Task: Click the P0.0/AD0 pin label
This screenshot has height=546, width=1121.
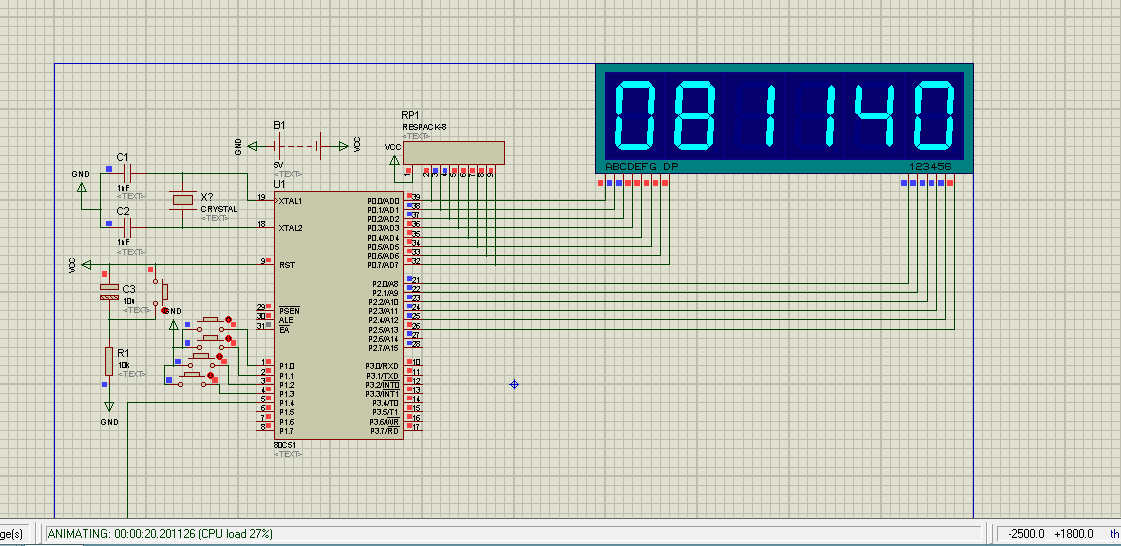Action: pyautogui.click(x=383, y=201)
